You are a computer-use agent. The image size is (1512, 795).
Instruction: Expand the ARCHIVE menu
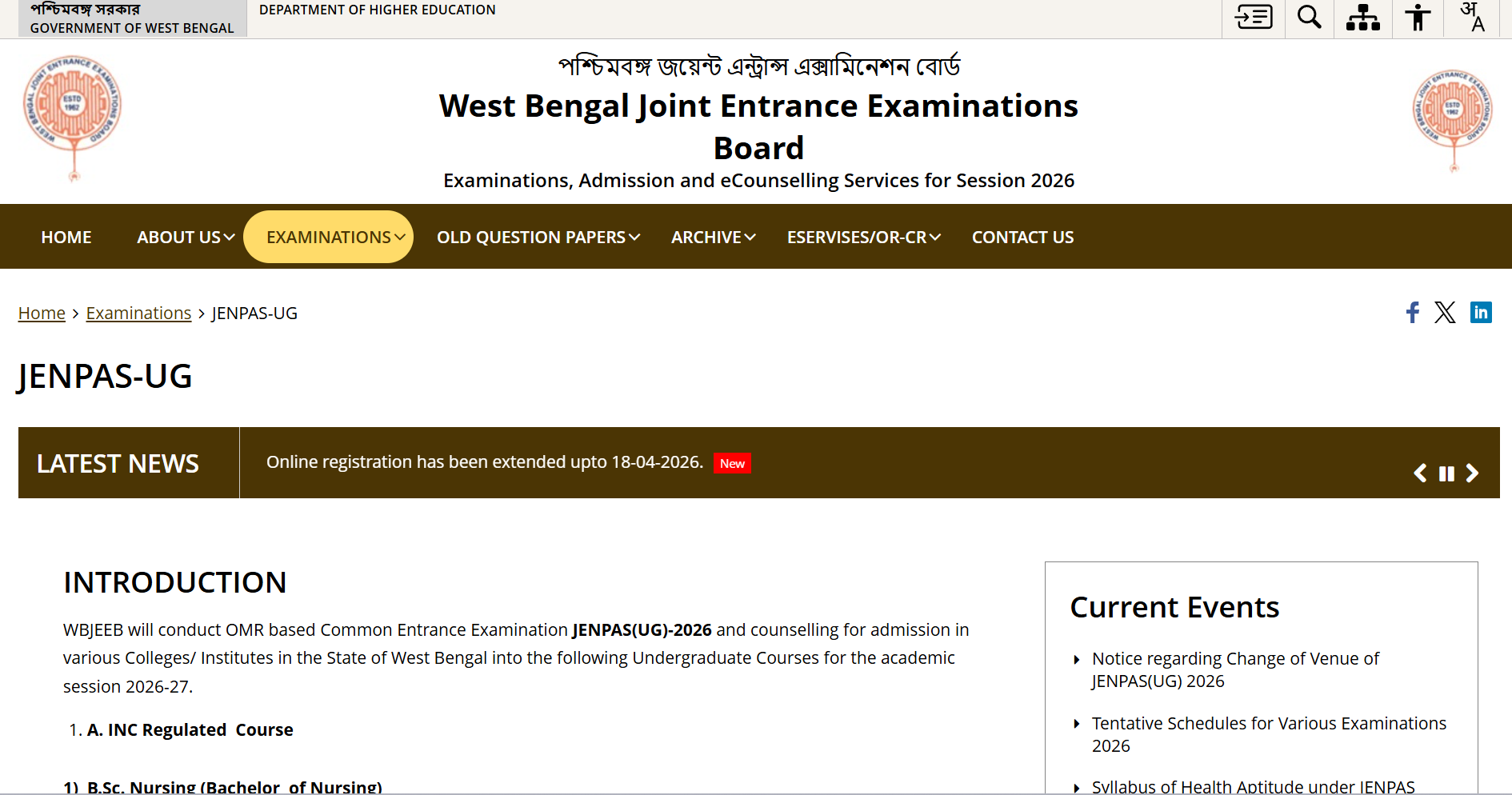click(714, 238)
